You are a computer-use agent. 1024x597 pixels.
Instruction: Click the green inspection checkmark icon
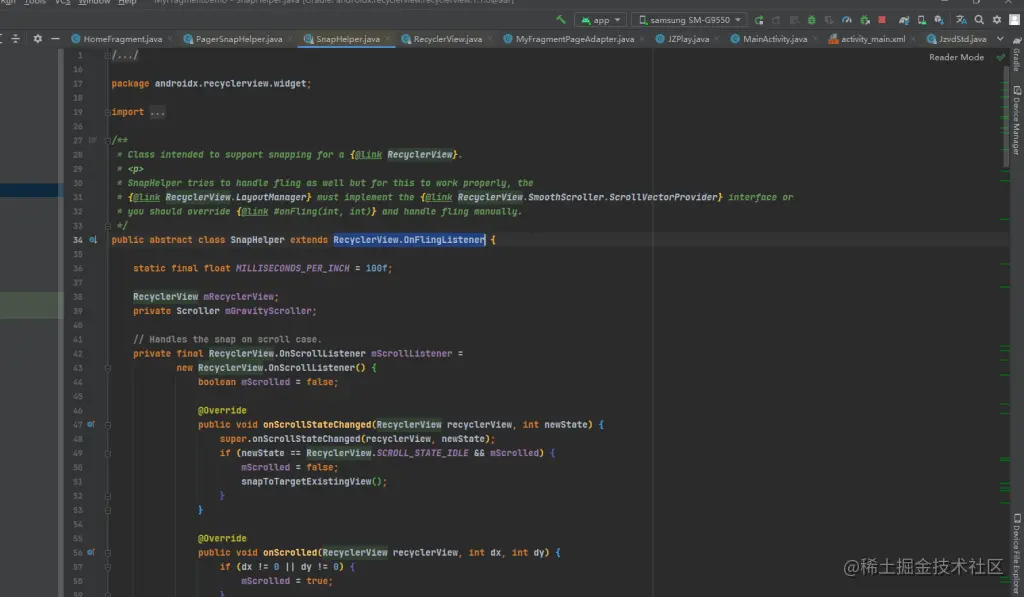point(1000,57)
